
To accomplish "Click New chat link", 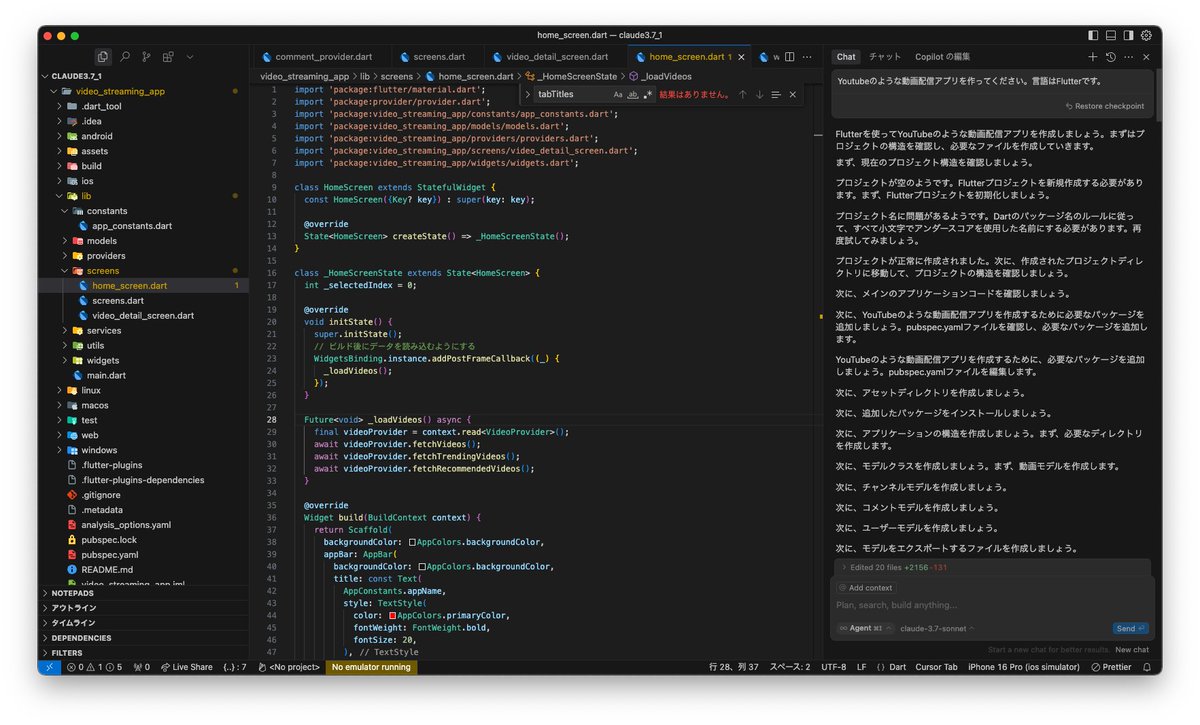I will click(x=1132, y=650).
